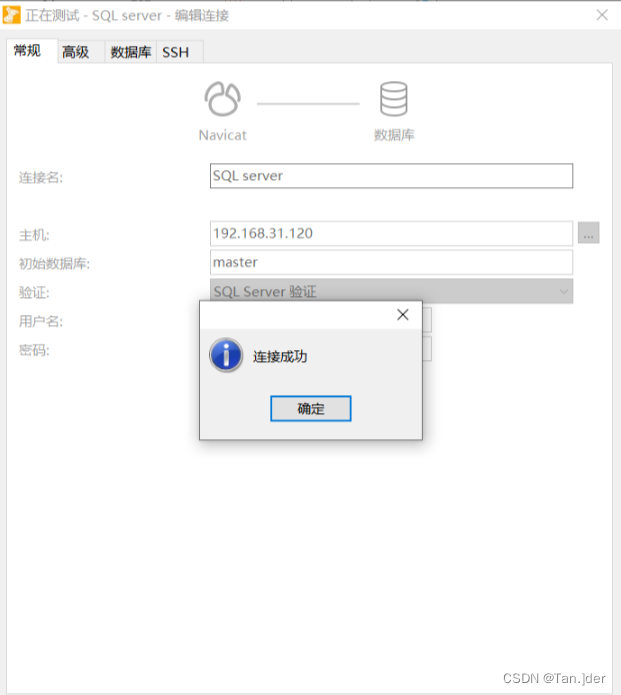Click the 初始数据库 label
This screenshot has height=695, width=621.
coord(54,264)
